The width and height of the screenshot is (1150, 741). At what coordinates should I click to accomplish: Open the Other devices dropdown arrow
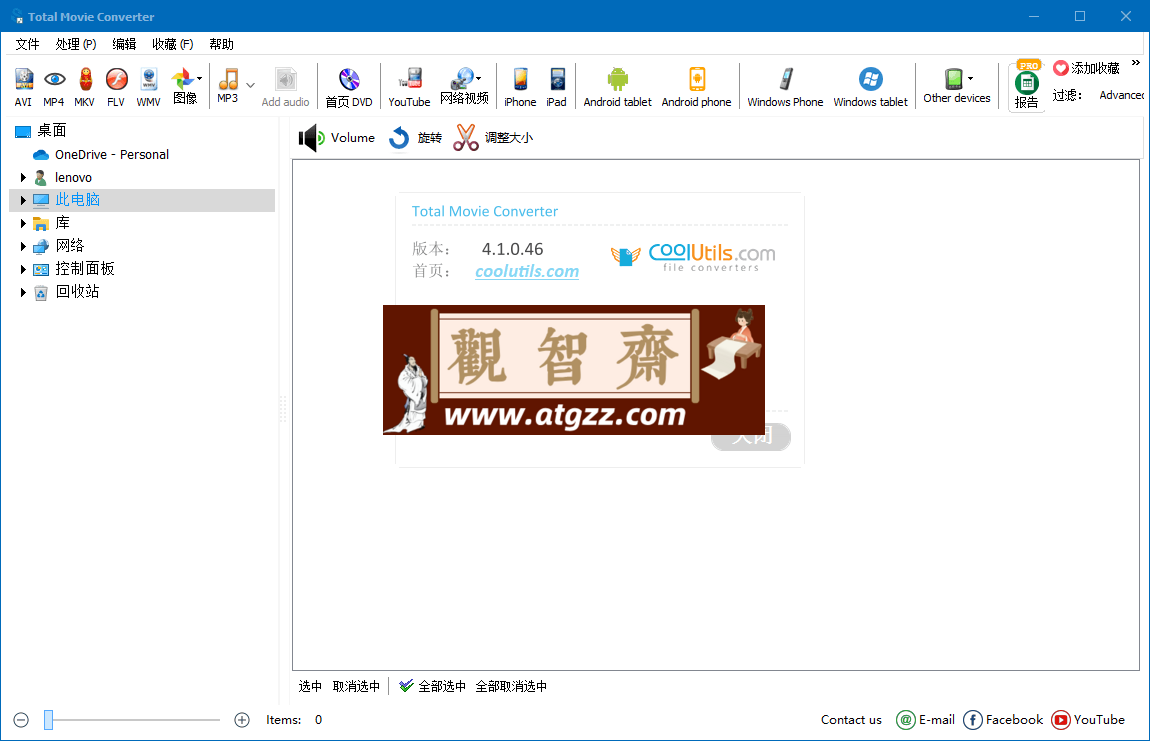coord(970,79)
